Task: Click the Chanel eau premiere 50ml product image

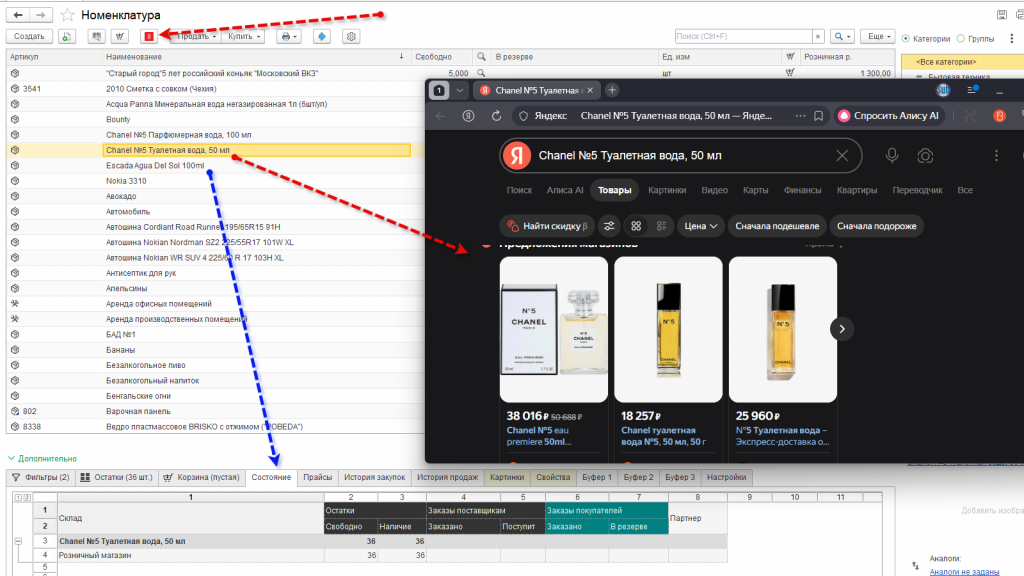Action: click(554, 329)
